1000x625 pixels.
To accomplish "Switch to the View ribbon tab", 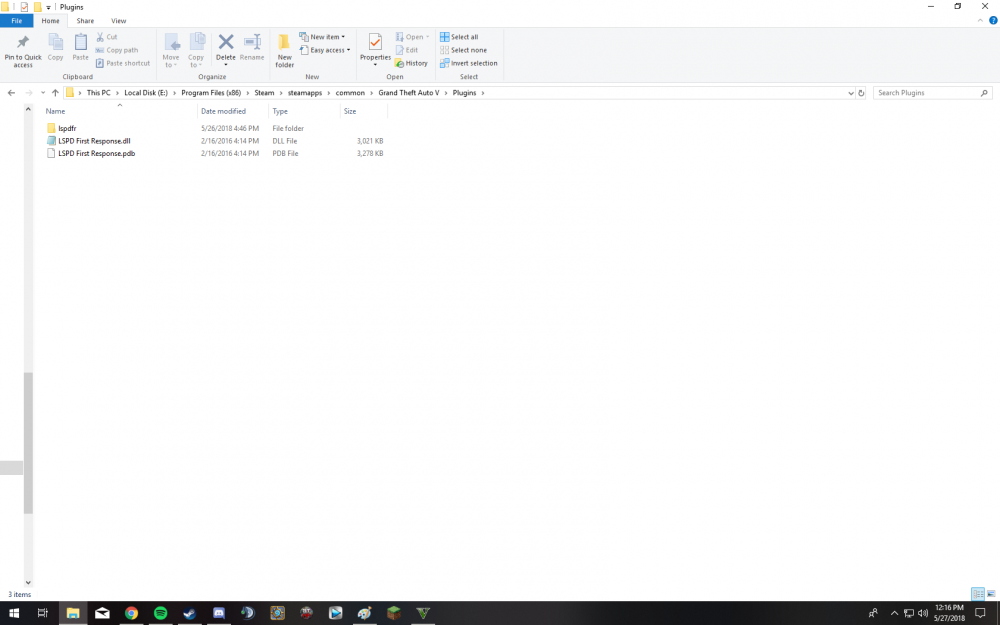I will [x=119, y=21].
